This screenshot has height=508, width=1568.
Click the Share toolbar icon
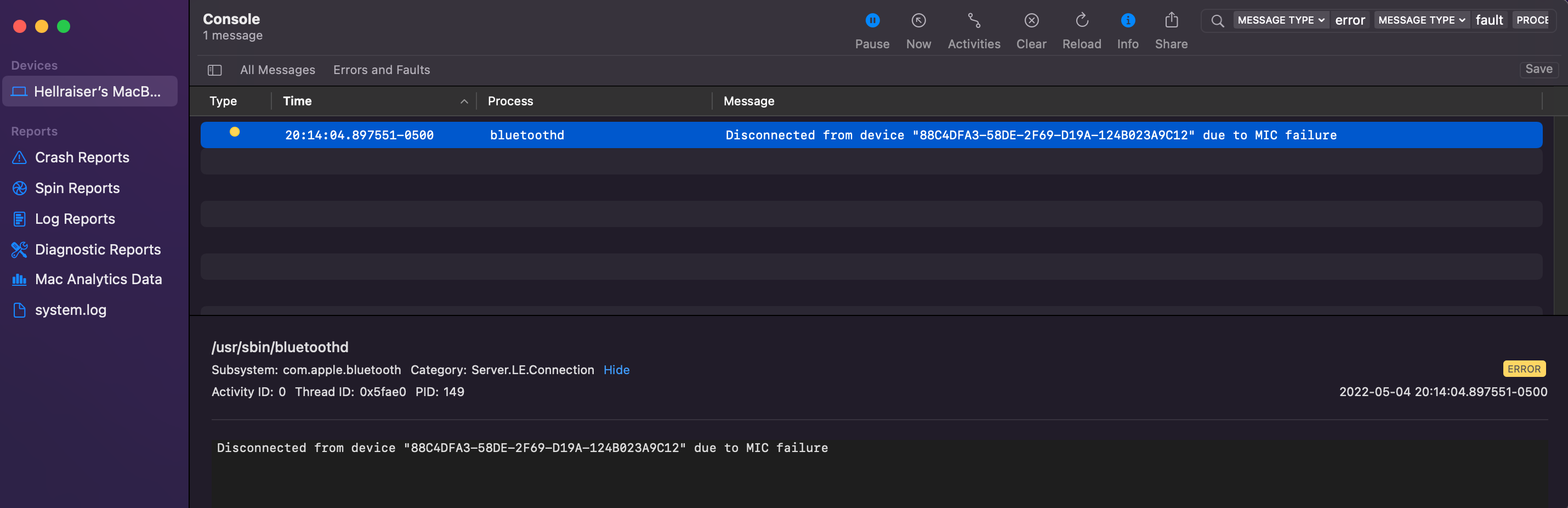(1171, 21)
